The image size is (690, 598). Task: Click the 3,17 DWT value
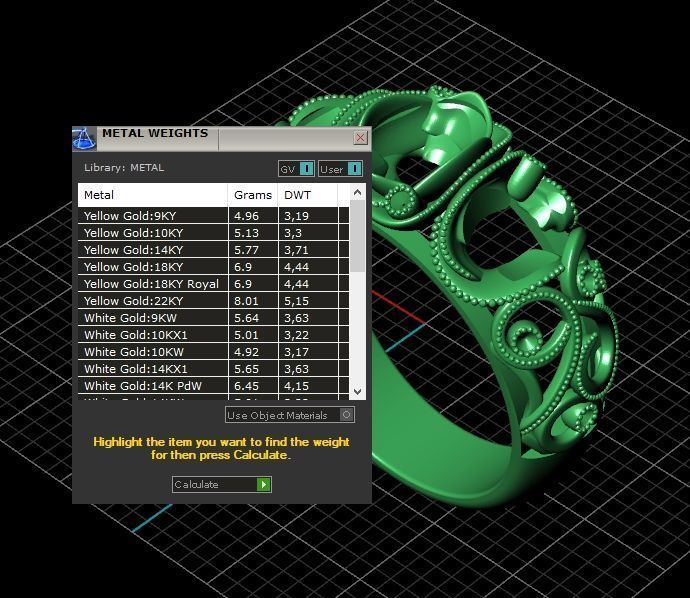(296, 352)
